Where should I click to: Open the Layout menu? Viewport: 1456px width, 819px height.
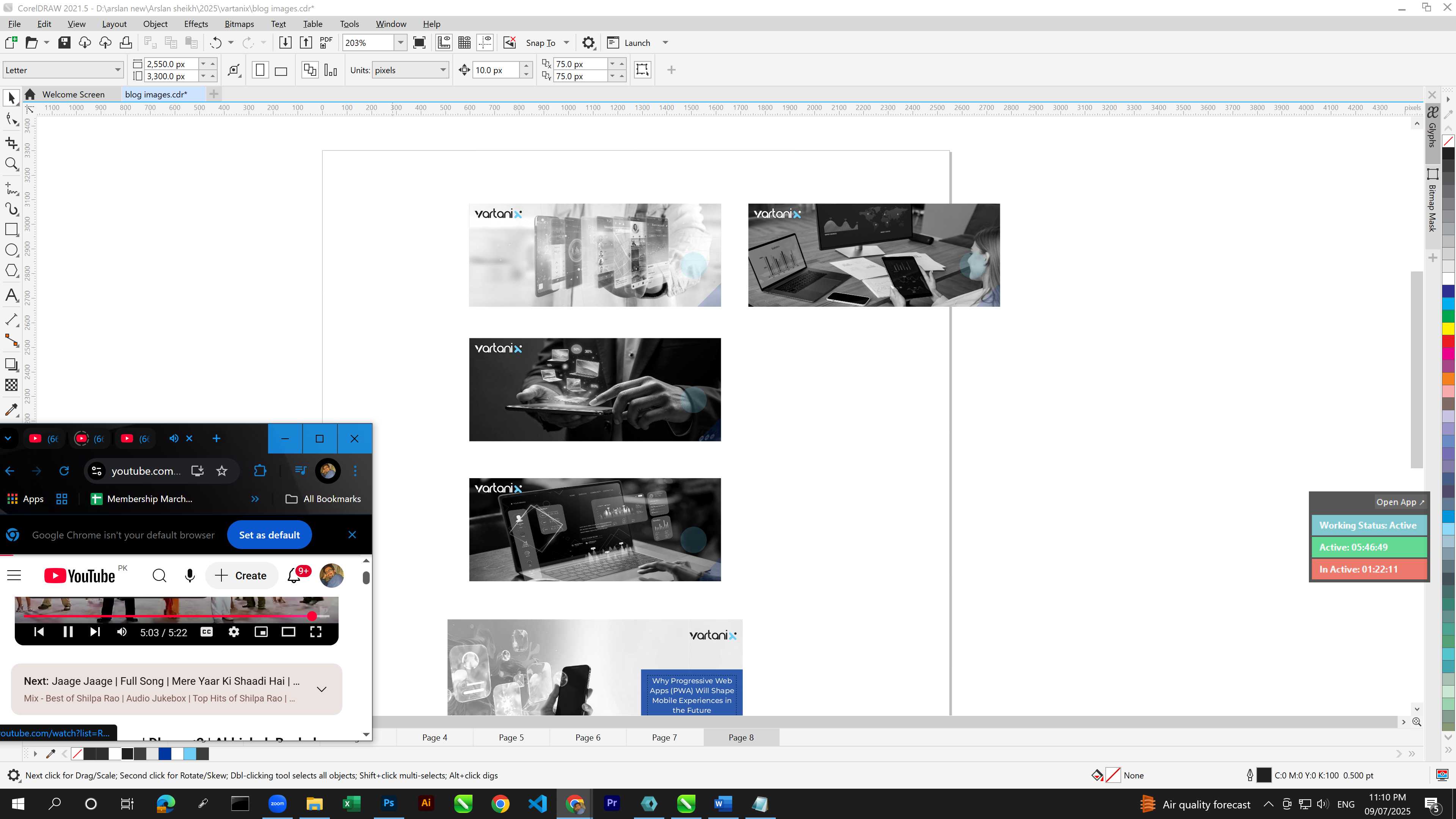coord(114,24)
